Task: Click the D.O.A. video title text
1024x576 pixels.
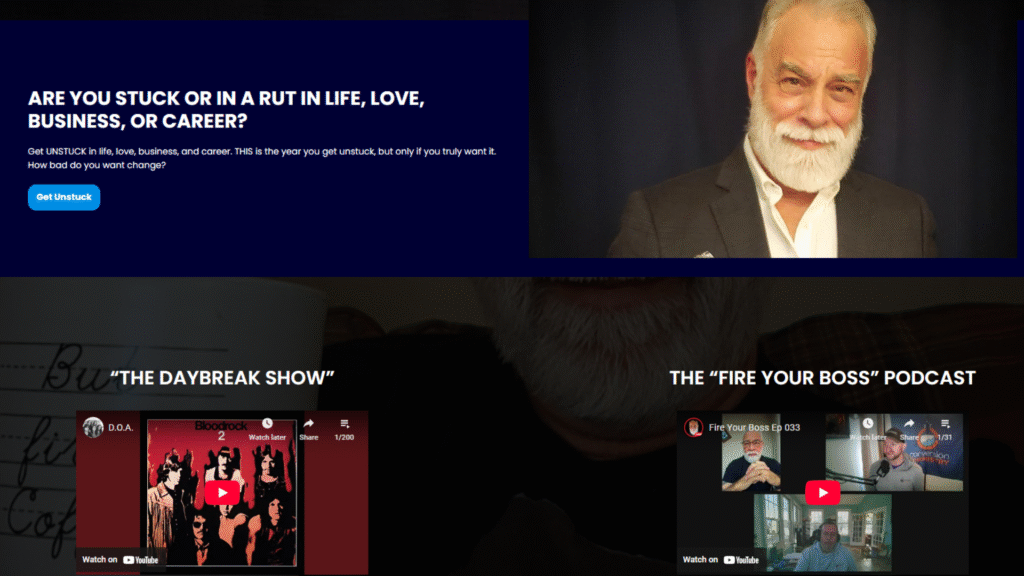Action: 121,428
